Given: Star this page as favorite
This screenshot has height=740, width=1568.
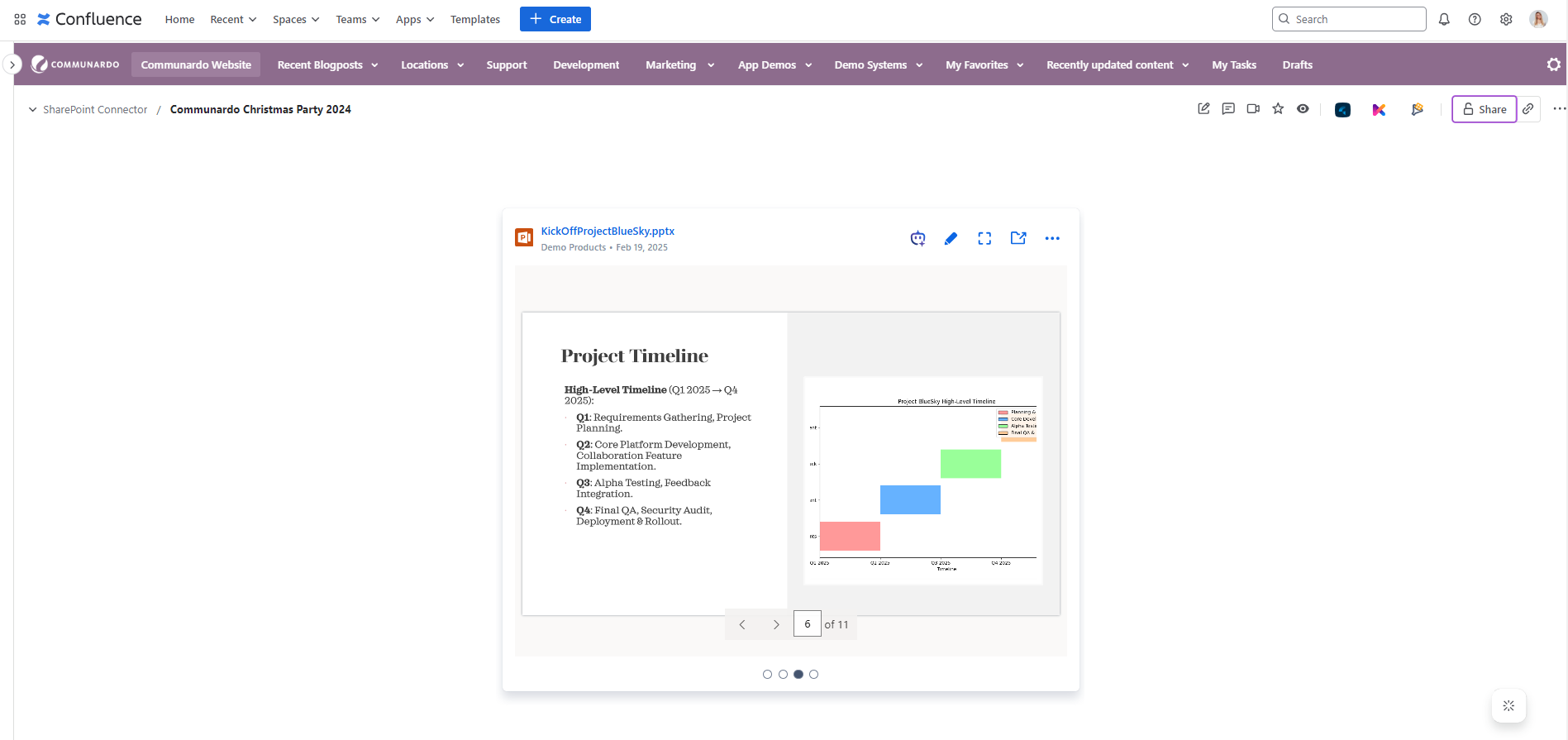Looking at the screenshot, I should (x=1278, y=109).
